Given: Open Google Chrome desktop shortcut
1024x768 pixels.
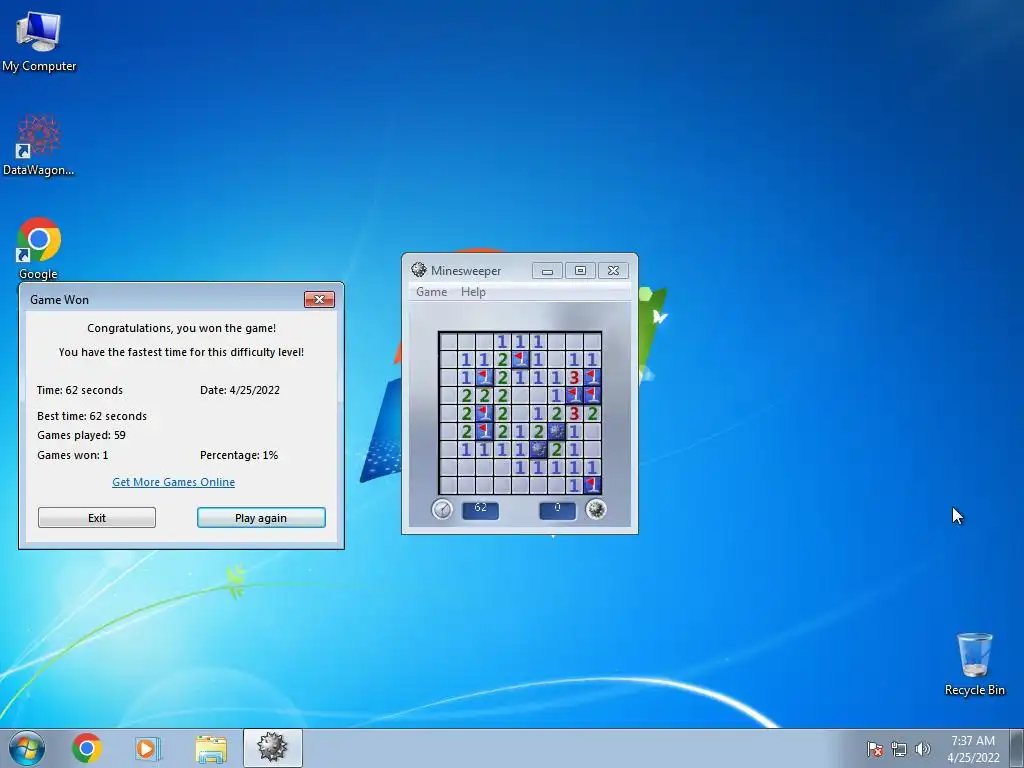Looking at the screenshot, I should click(x=39, y=248).
